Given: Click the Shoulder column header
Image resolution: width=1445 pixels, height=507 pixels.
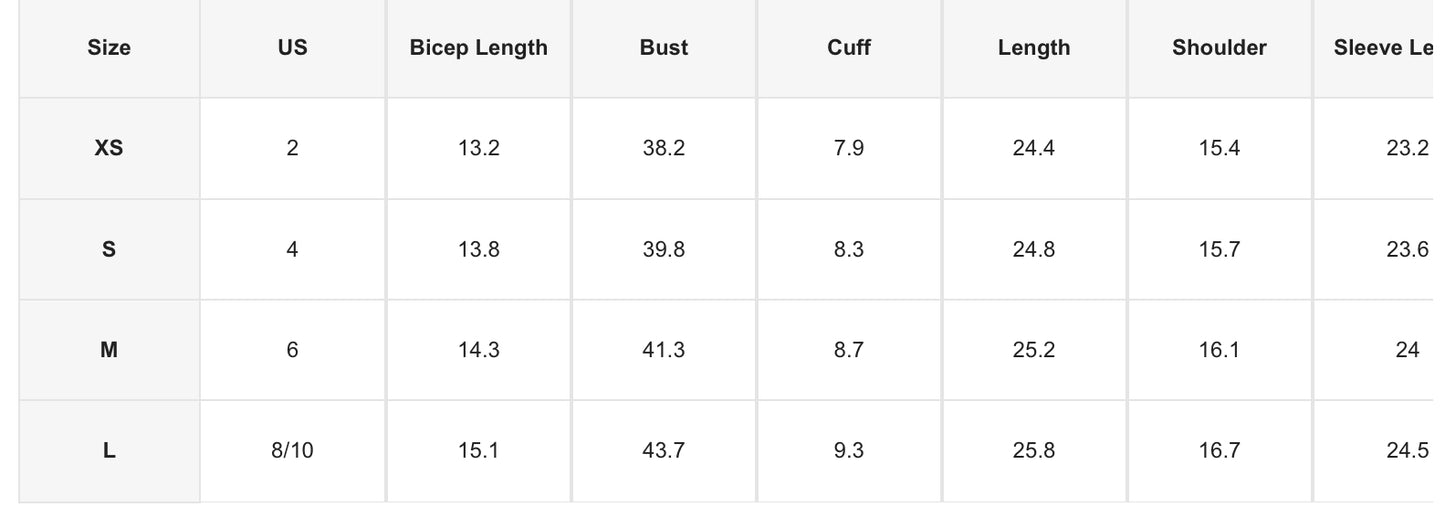Looking at the screenshot, I should pyautogui.click(x=1219, y=47).
